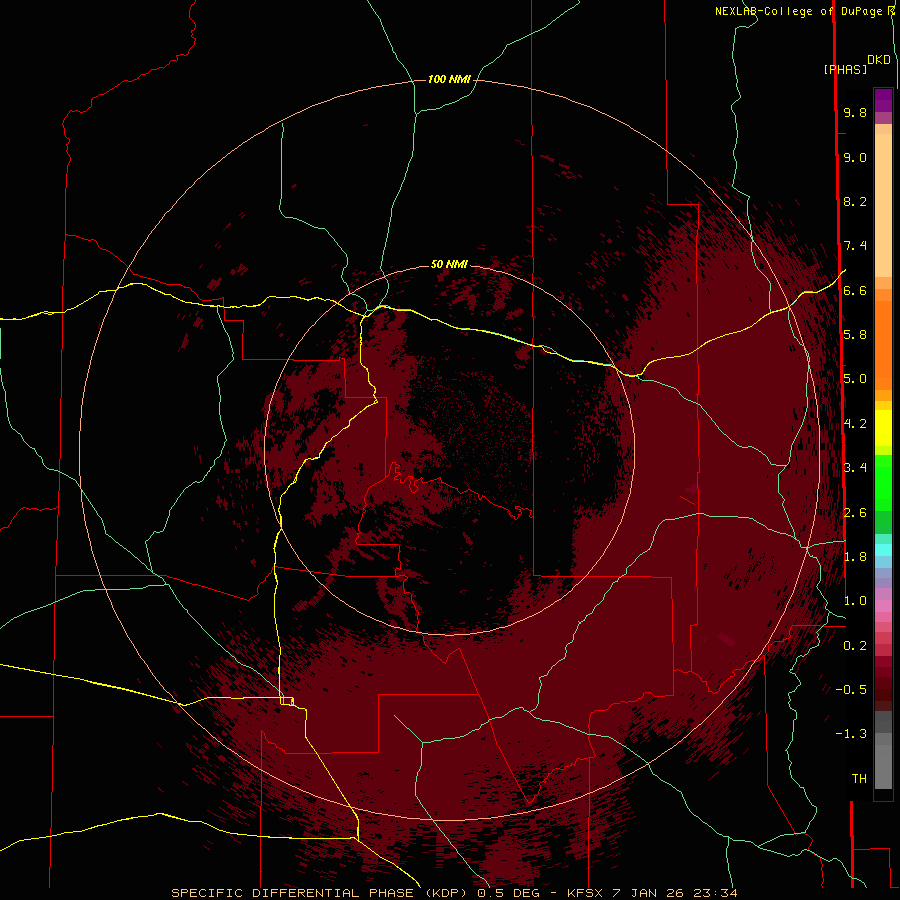Click the 1.8 scale value
900x900 pixels.
855,557
